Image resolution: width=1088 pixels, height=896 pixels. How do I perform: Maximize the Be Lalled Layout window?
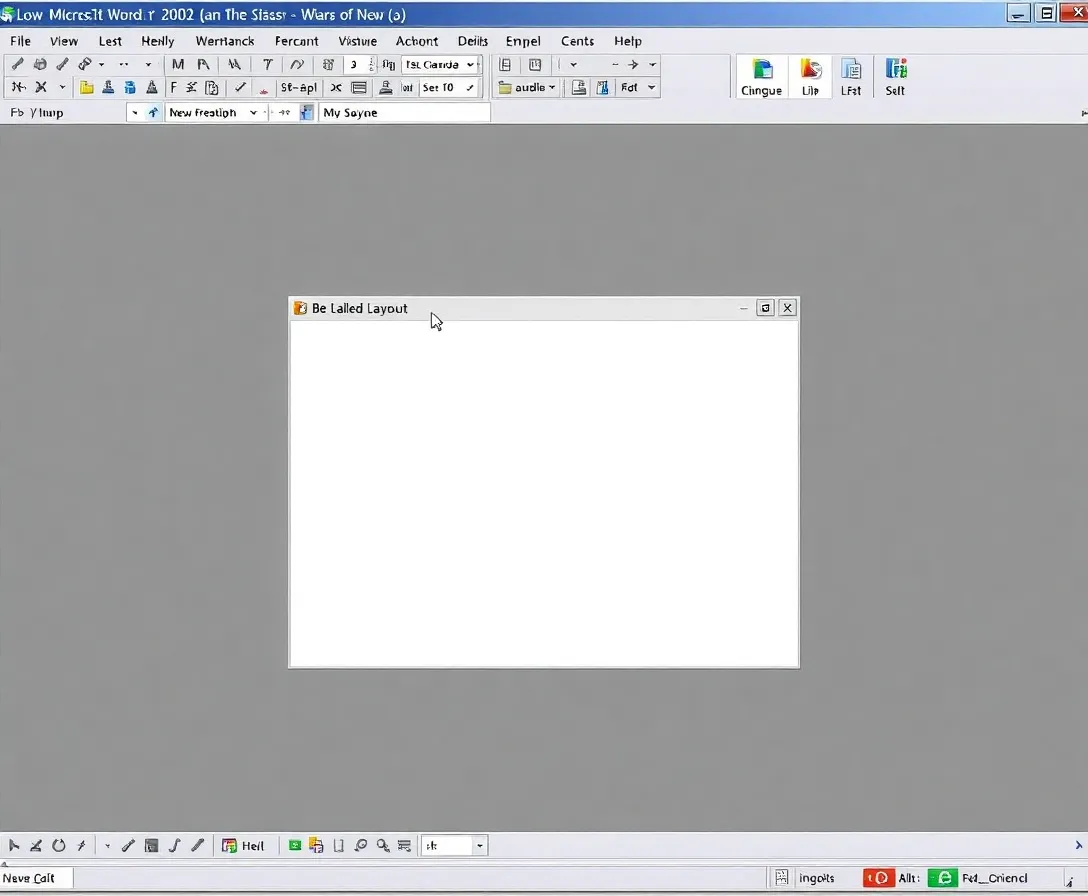[765, 308]
